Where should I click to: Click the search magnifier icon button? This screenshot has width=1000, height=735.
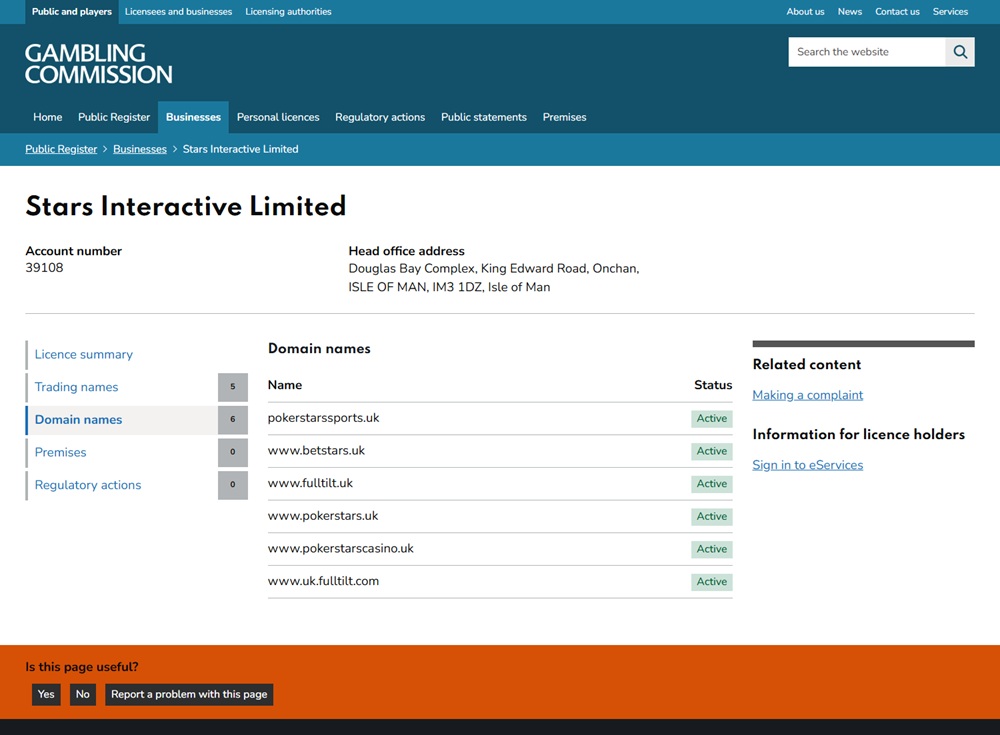[960, 52]
